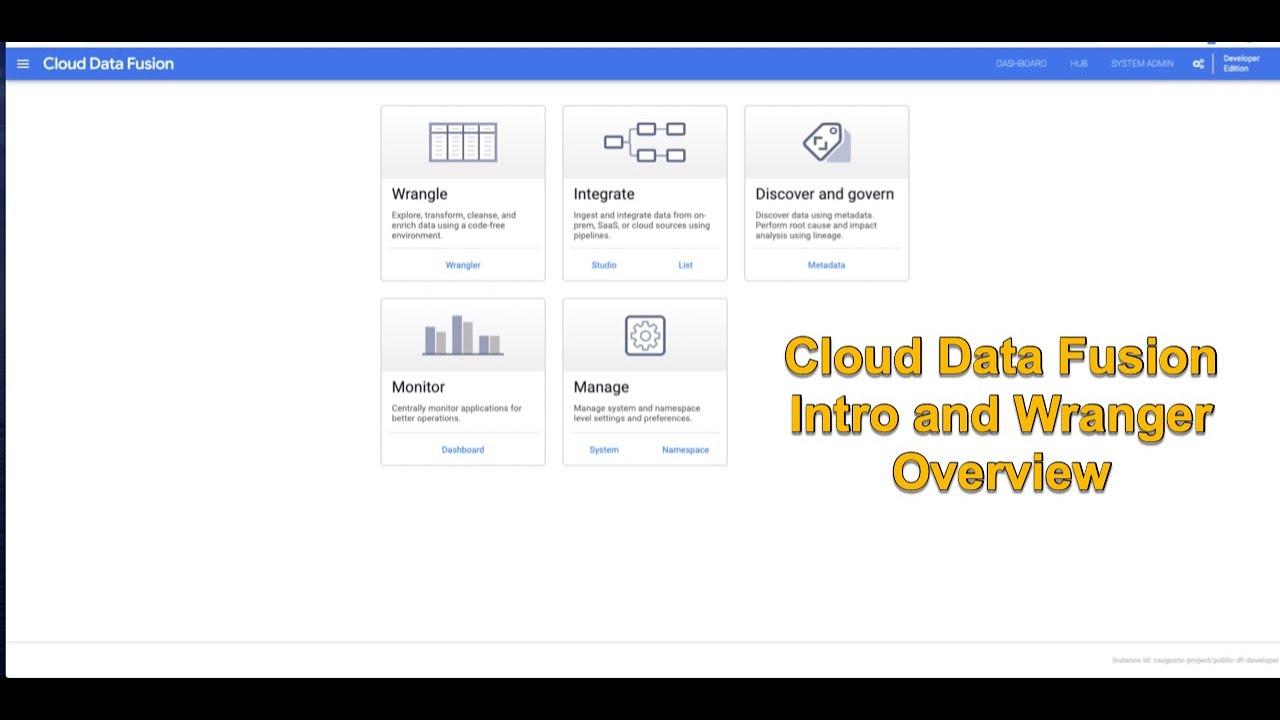Image resolution: width=1280 pixels, height=720 pixels.
Task: Click the Manage card heading
Action: pos(601,387)
